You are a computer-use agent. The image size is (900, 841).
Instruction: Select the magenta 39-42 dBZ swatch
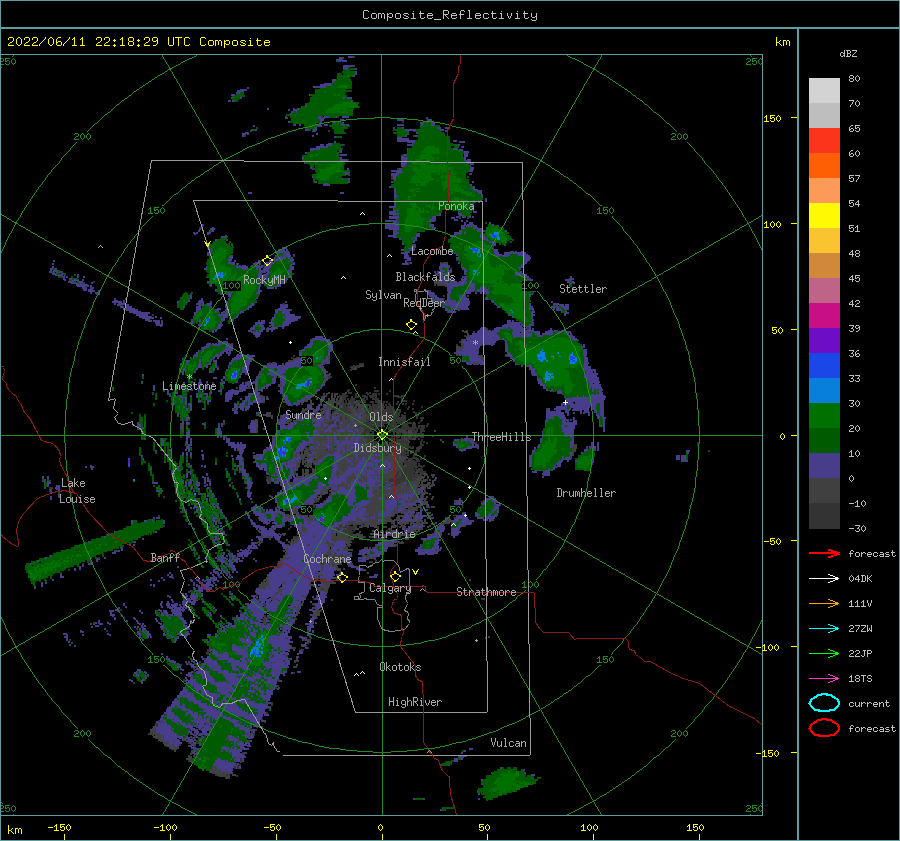824,316
